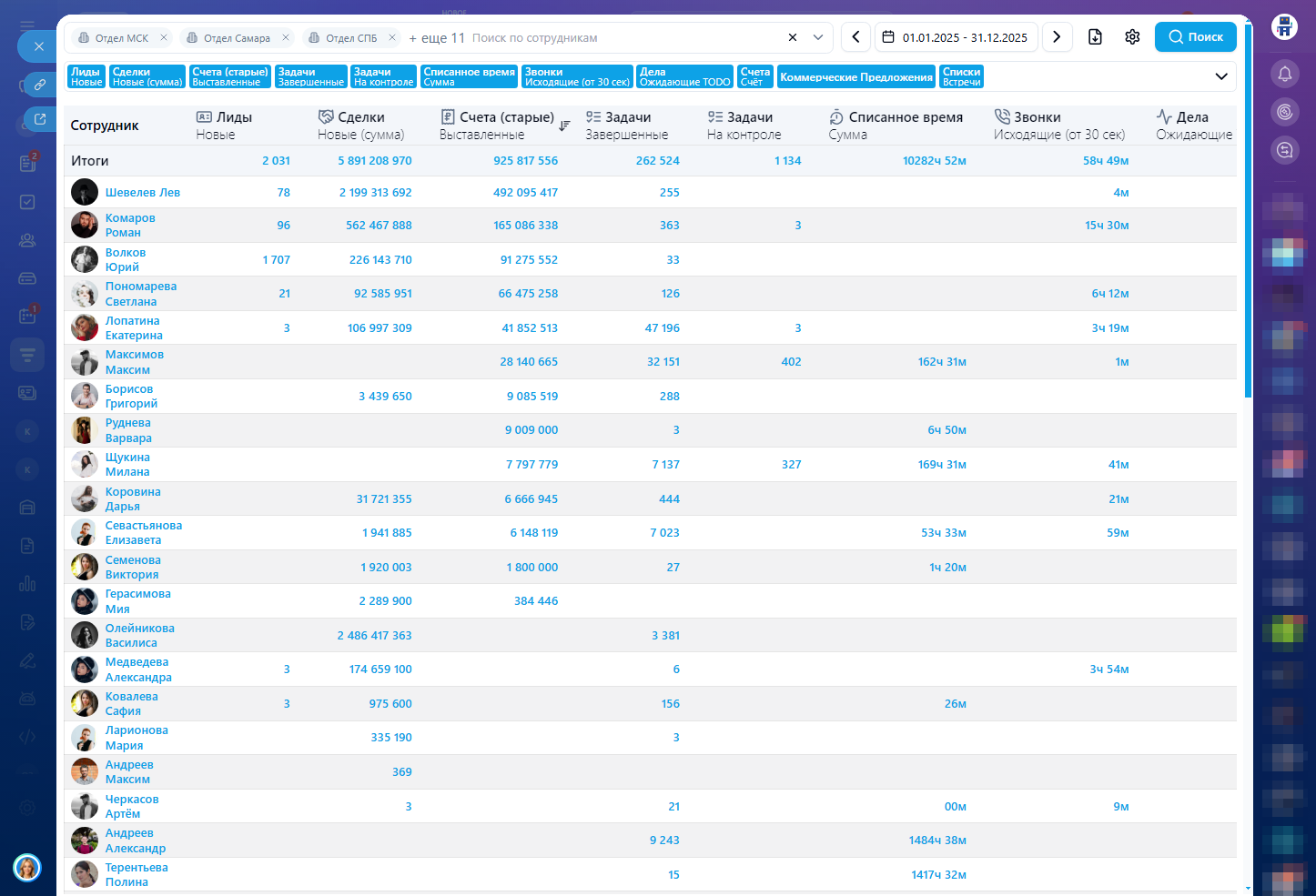This screenshot has height=896, width=1316.
Task: Go to the previous date period
Action: [x=855, y=37]
